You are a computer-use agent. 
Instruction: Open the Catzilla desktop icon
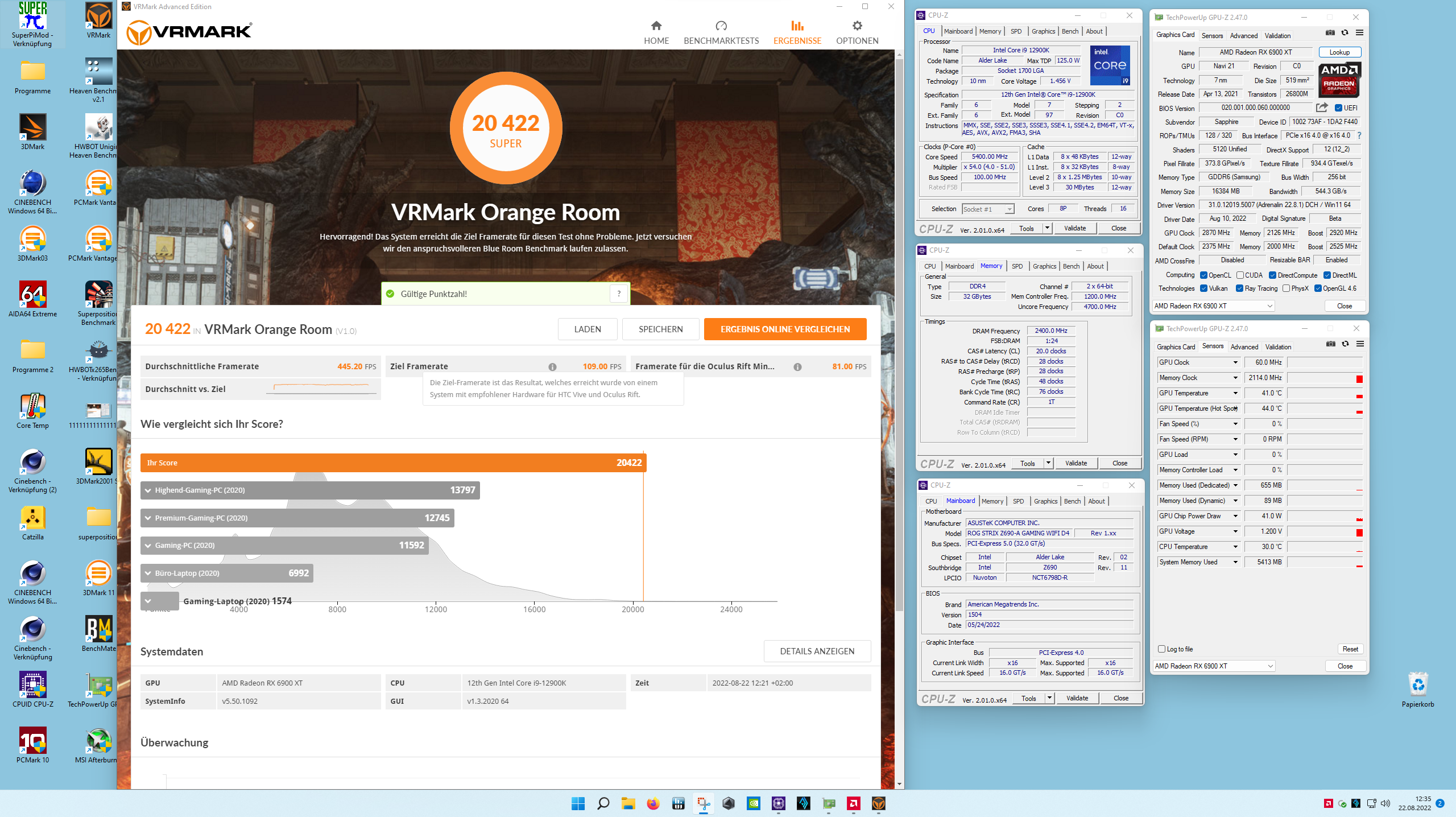coord(32,522)
